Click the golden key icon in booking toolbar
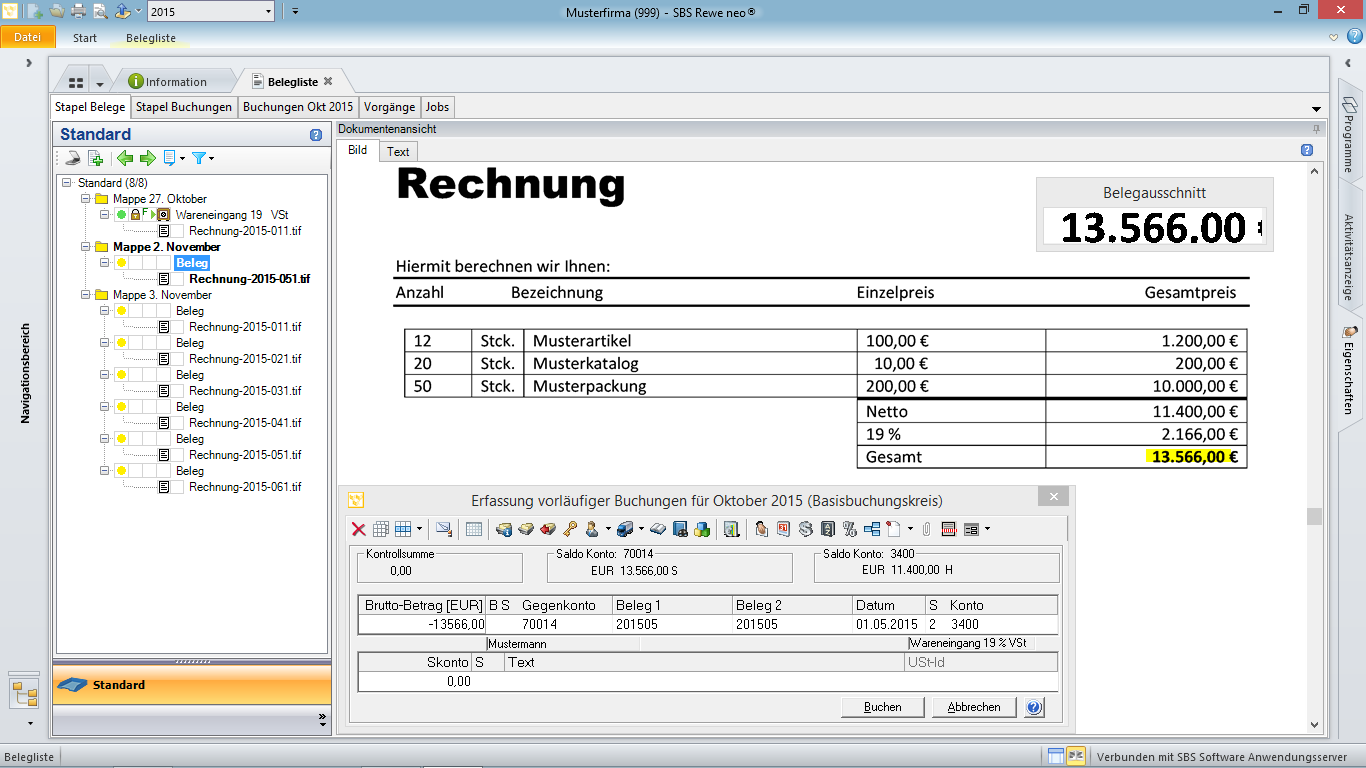This screenshot has height=768, width=1366. tap(570, 529)
